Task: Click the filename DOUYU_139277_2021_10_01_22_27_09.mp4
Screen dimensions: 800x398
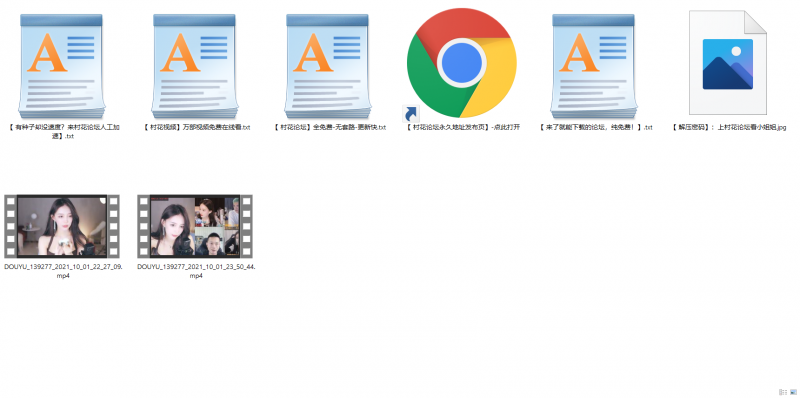Action: (x=63, y=271)
